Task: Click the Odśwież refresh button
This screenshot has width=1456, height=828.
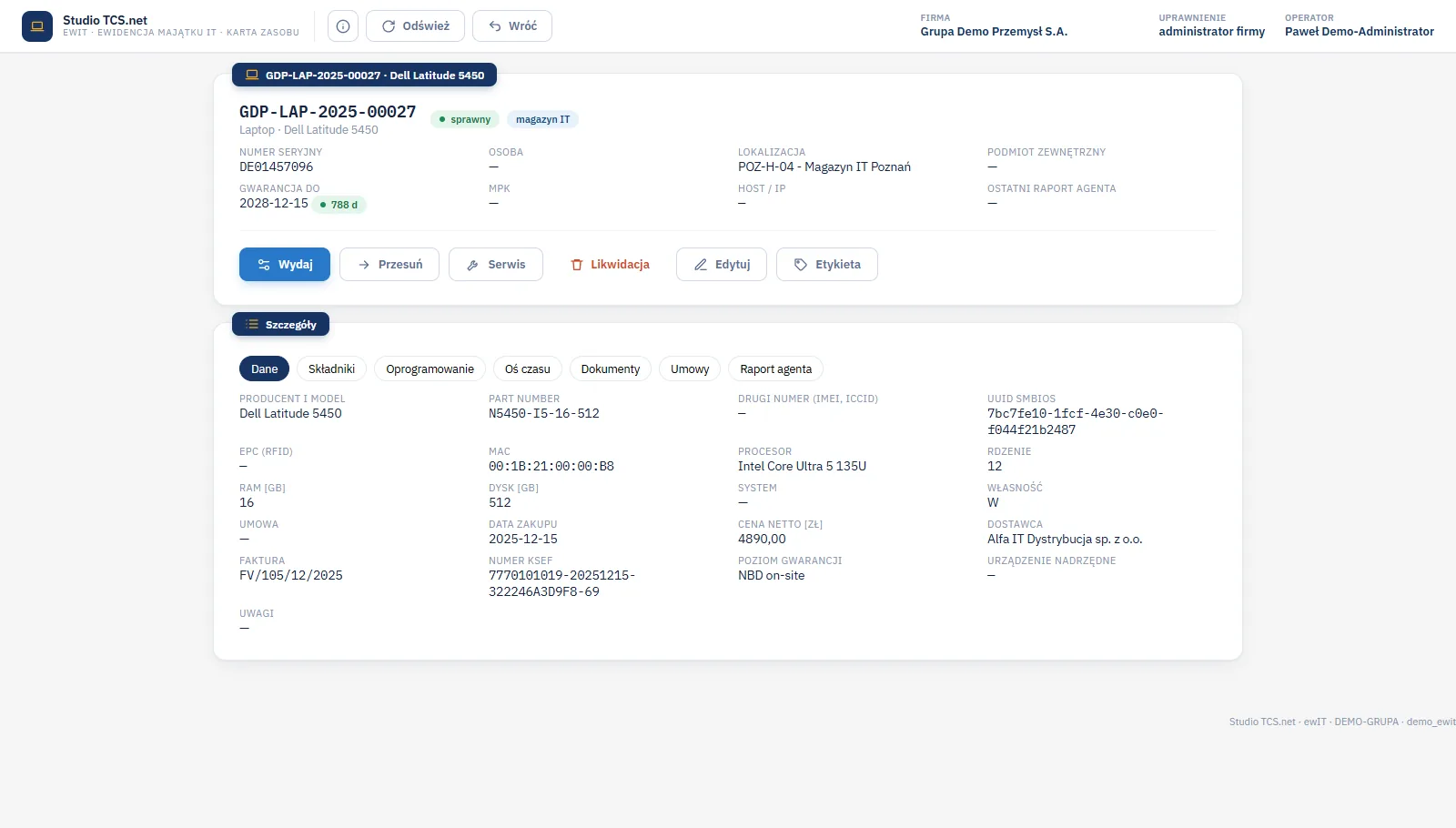Action: (x=415, y=26)
